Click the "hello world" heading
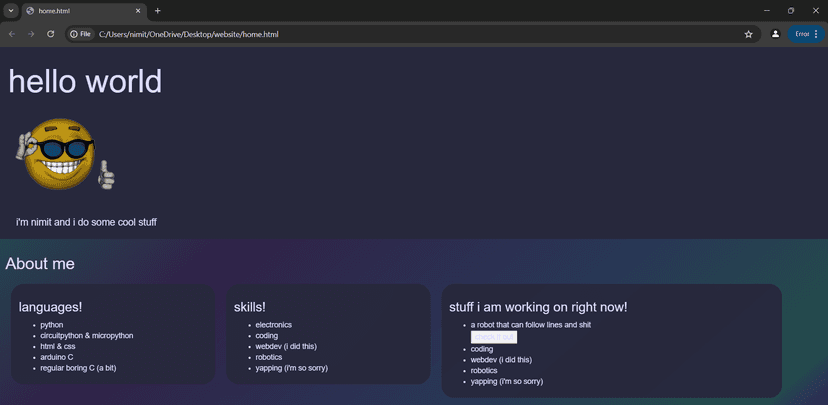 point(85,82)
